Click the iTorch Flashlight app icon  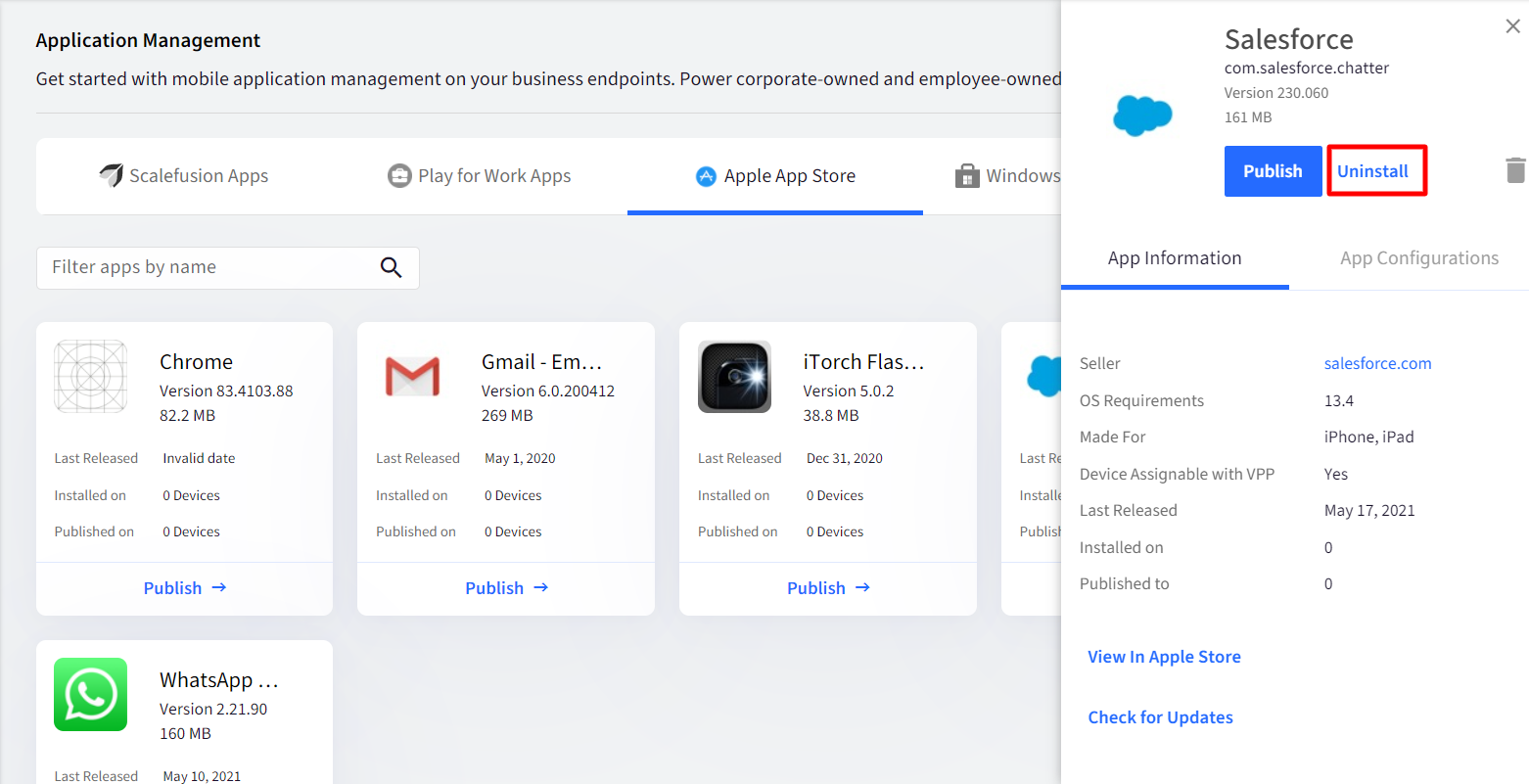[x=735, y=377]
